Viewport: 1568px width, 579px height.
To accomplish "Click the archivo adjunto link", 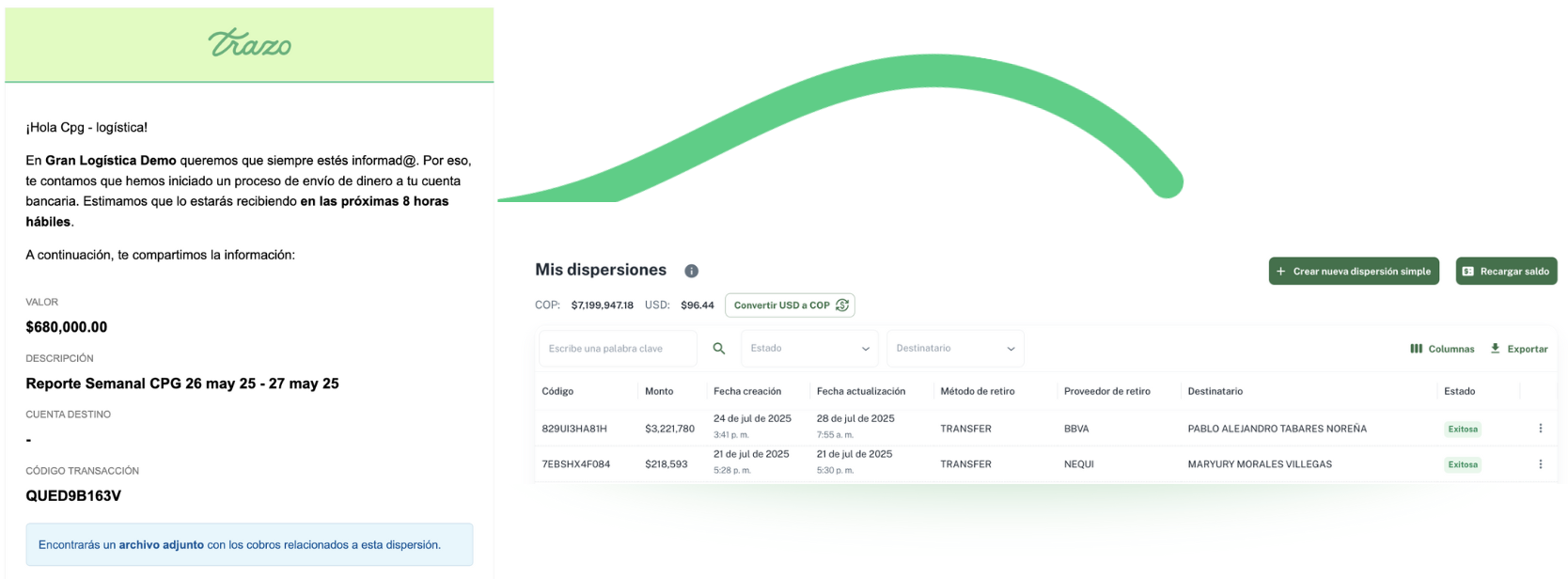I will (x=161, y=545).
